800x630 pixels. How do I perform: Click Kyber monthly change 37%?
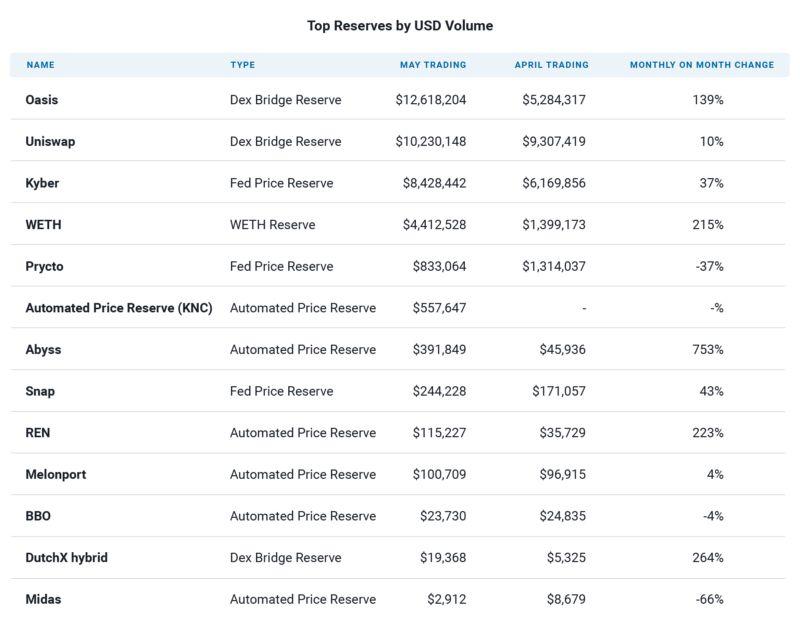click(711, 183)
